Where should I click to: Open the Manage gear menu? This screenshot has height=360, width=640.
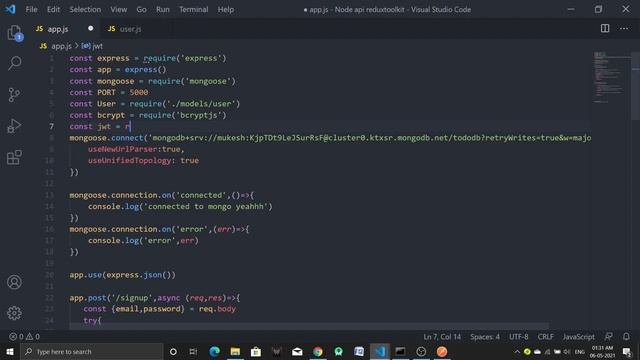click(15, 313)
